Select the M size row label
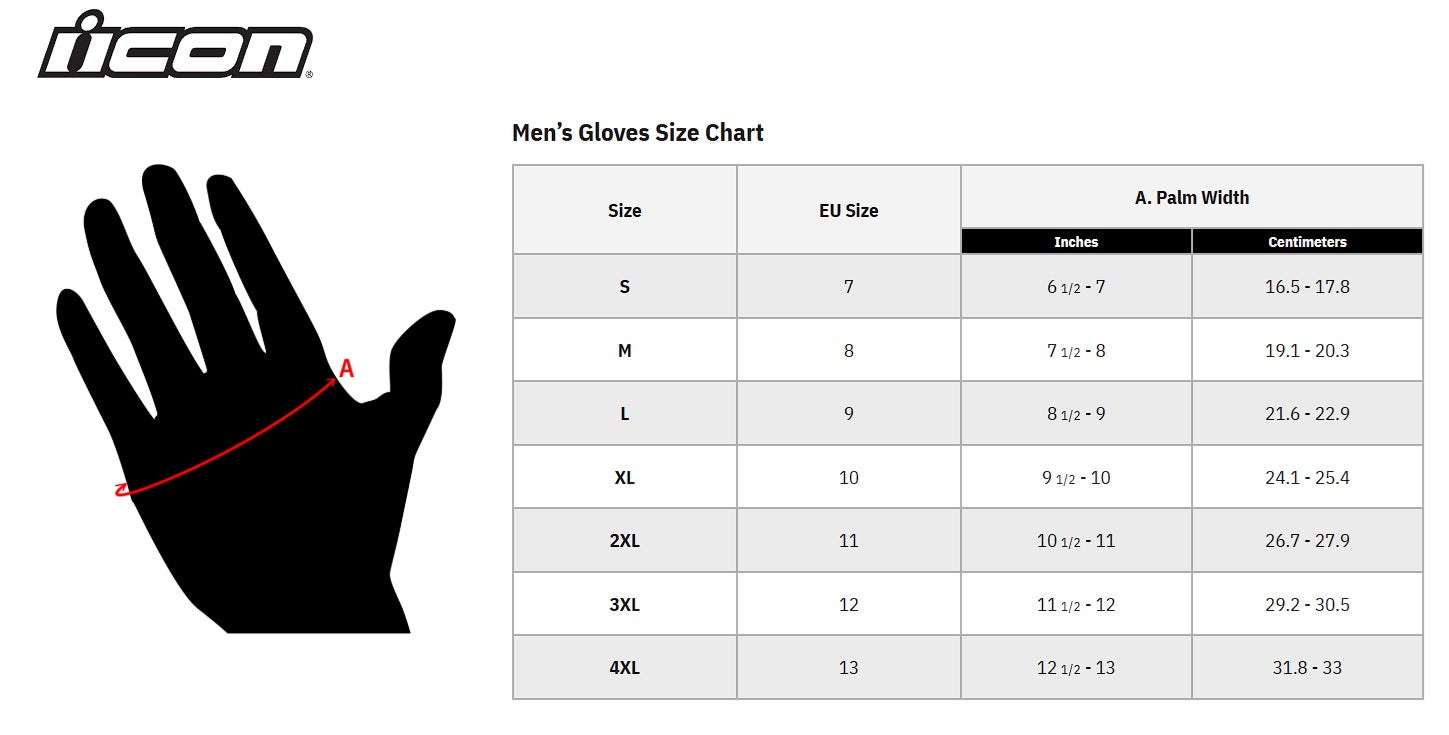The image size is (1449, 735). (624, 351)
